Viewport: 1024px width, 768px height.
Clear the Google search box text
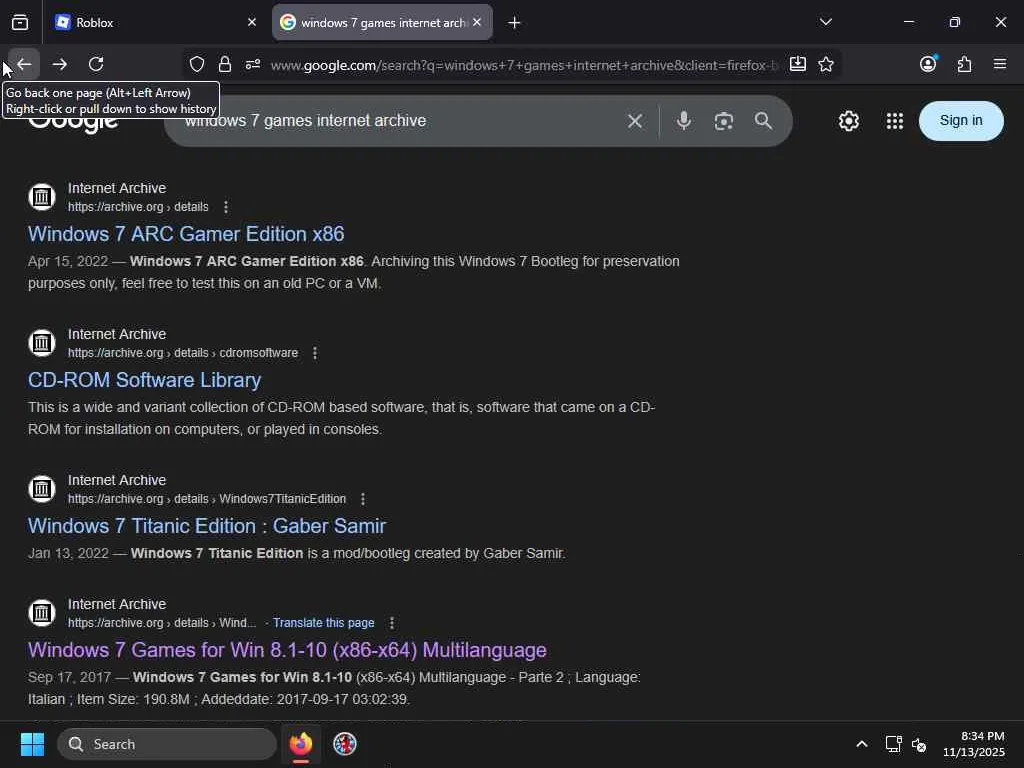point(635,121)
